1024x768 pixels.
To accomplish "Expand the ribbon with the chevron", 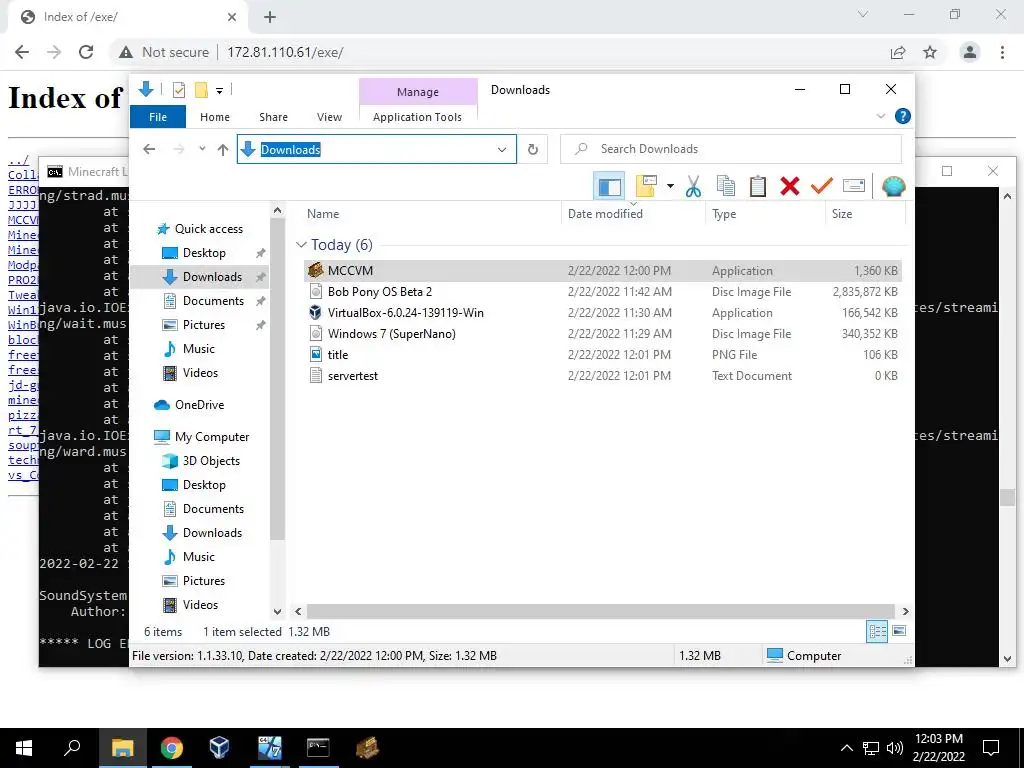I will (880, 116).
